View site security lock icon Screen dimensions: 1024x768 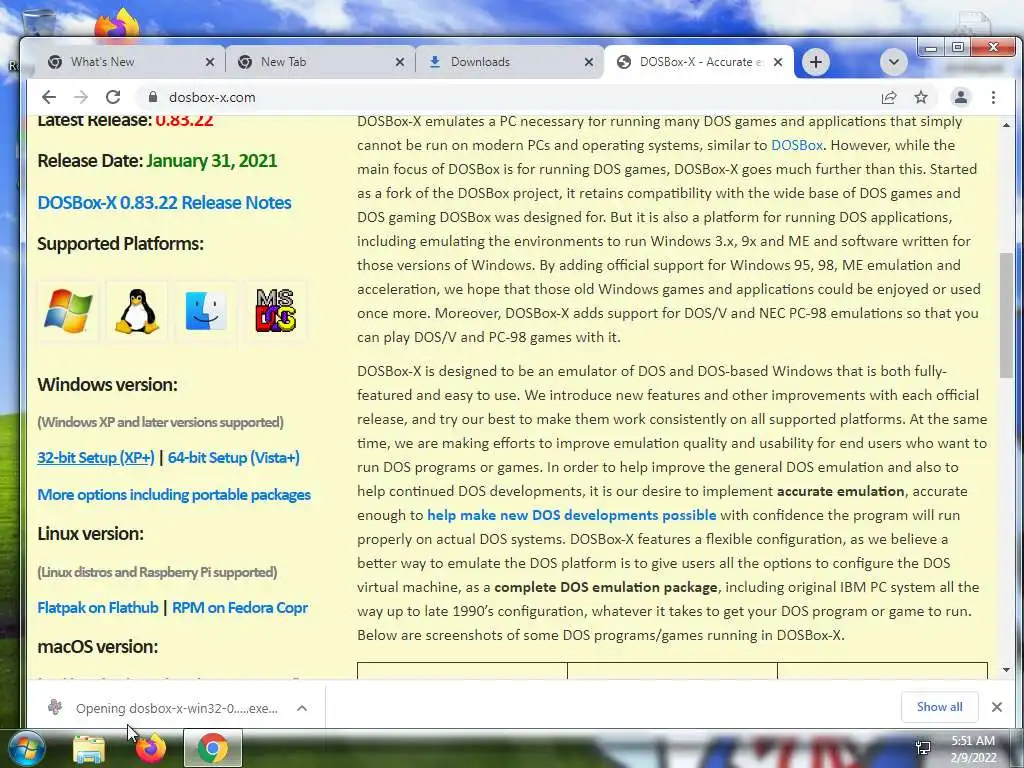coord(153,97)
